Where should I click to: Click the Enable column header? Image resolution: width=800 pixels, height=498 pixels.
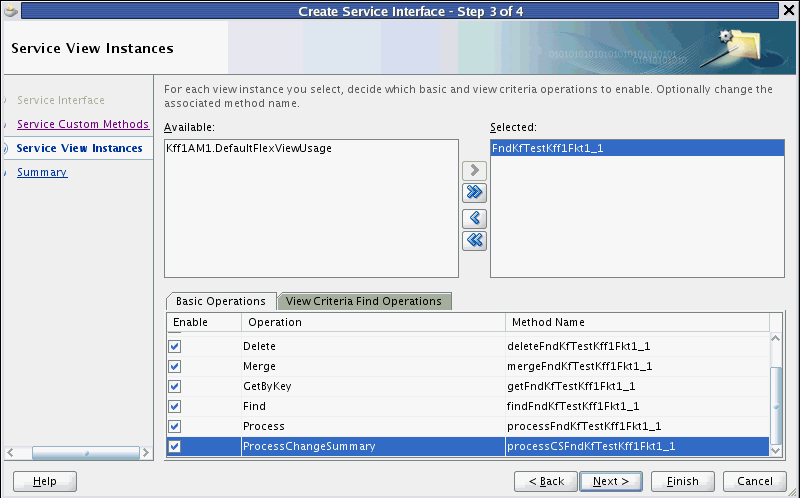pyautogui.click(x=204, y=322)
